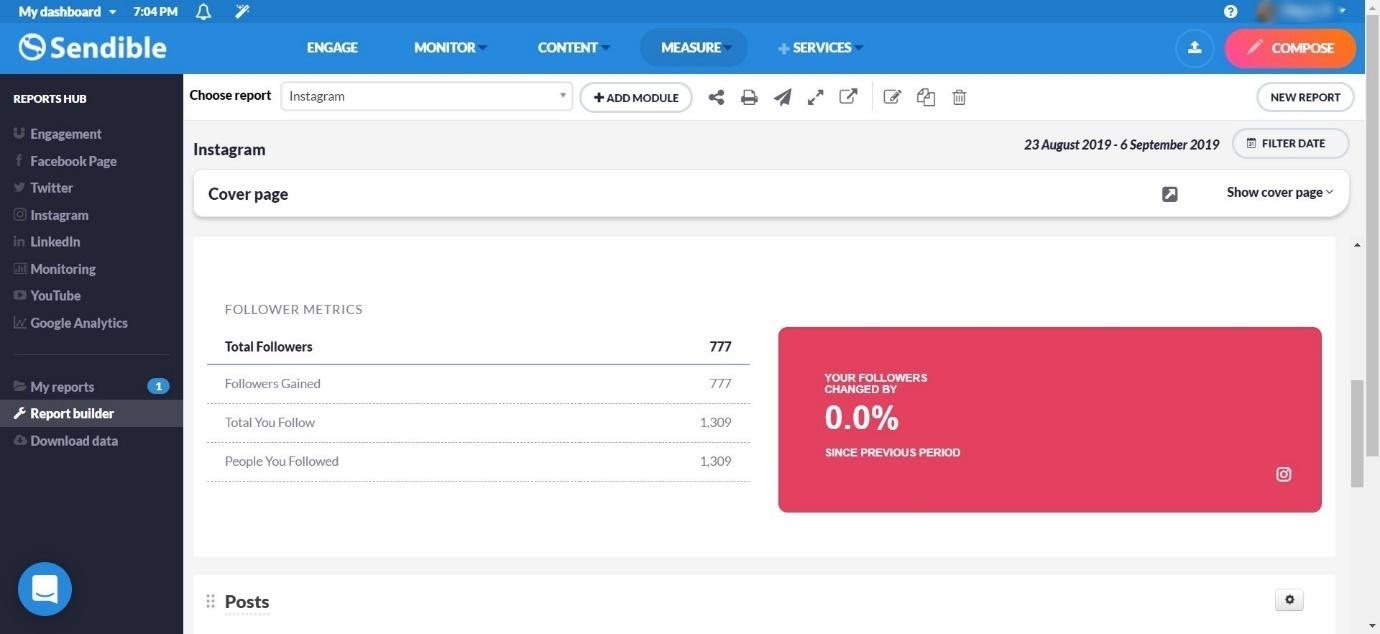Expand report to fullscreen with arrows icon
Screen dimensions: 1380x634
coord(816,97)
